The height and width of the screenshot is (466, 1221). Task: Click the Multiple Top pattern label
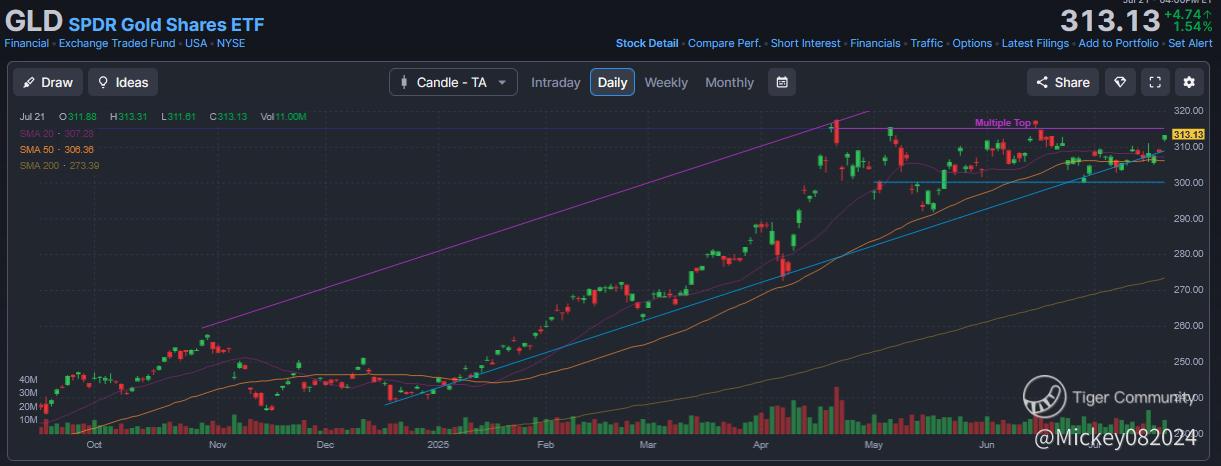click(x=1002, y=123)
